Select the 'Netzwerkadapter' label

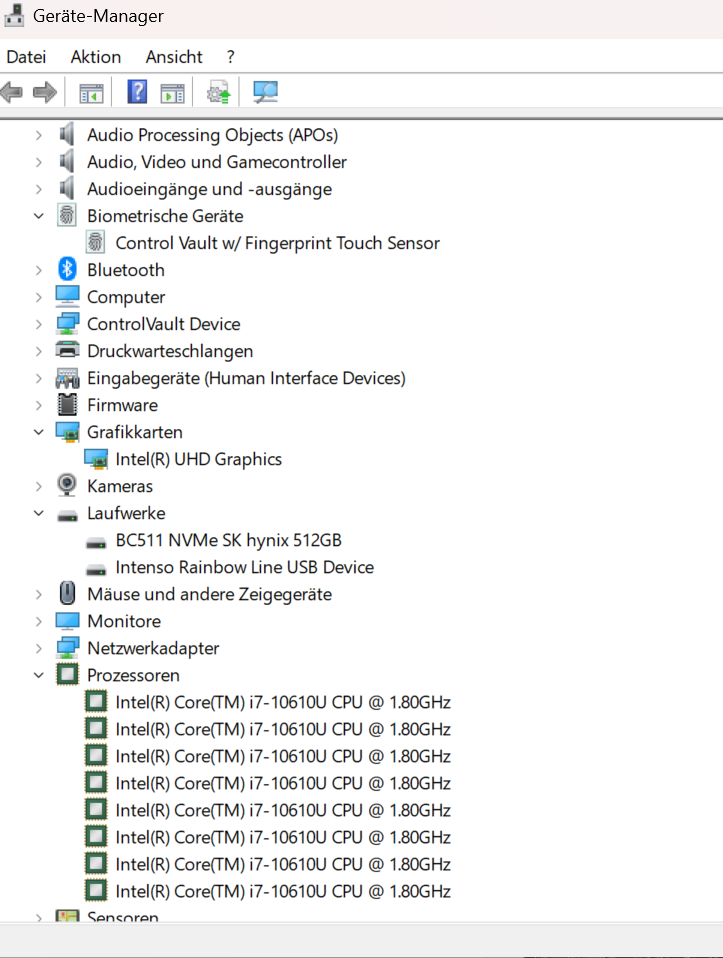pyautogui.click(x=153, y=648)
